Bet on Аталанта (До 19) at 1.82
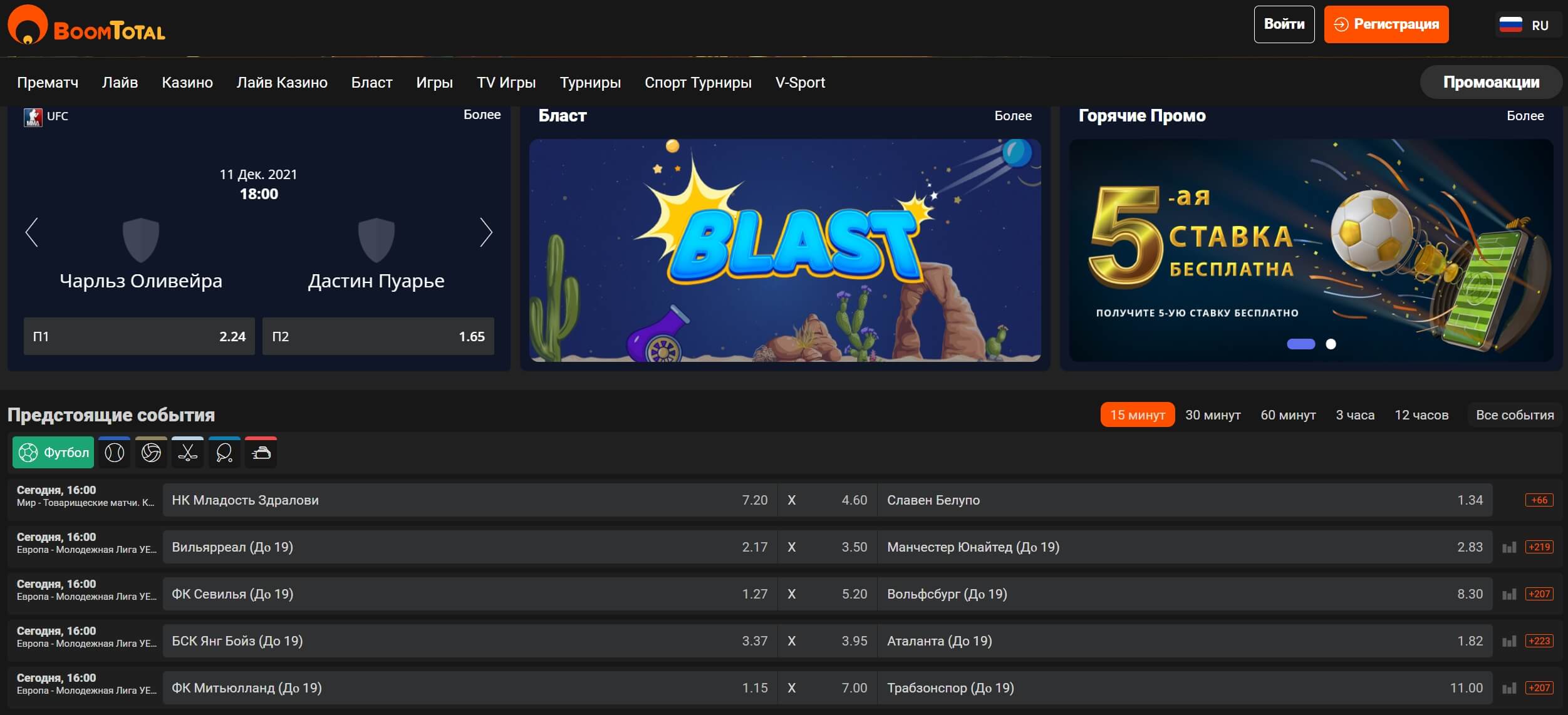The width and height of the screenshot is (1568, 715). (1185, 640)
